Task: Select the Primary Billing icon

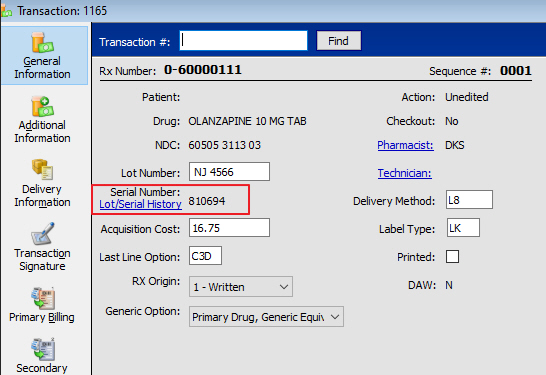Action: coord(42,298)
